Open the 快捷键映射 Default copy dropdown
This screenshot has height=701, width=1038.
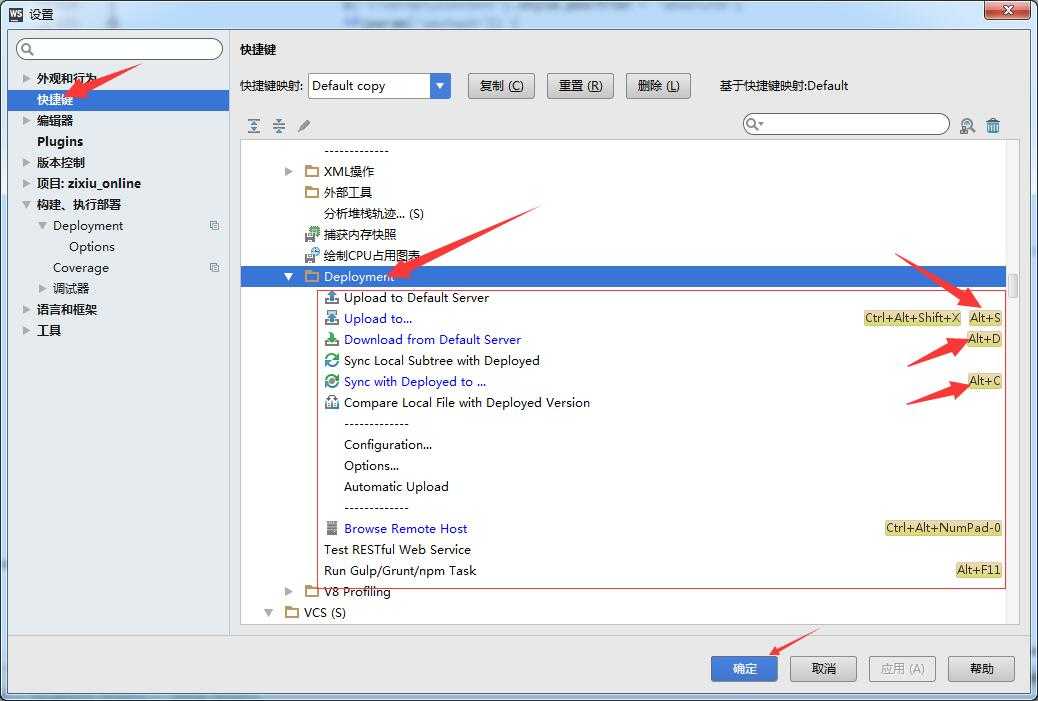(440, 85)
